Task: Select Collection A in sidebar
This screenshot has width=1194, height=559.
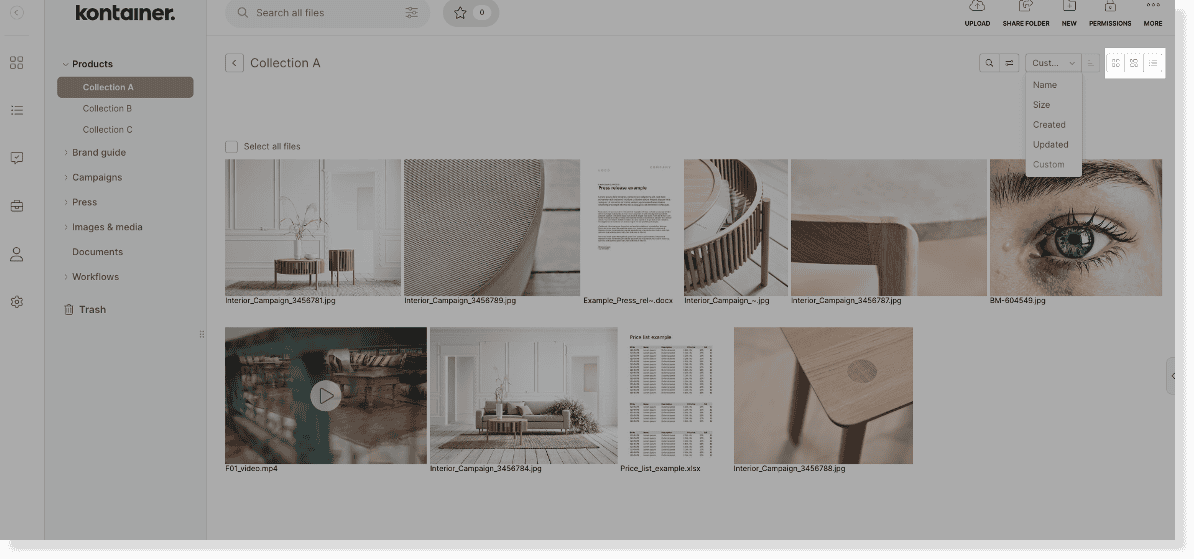Action: click(125, 87)
